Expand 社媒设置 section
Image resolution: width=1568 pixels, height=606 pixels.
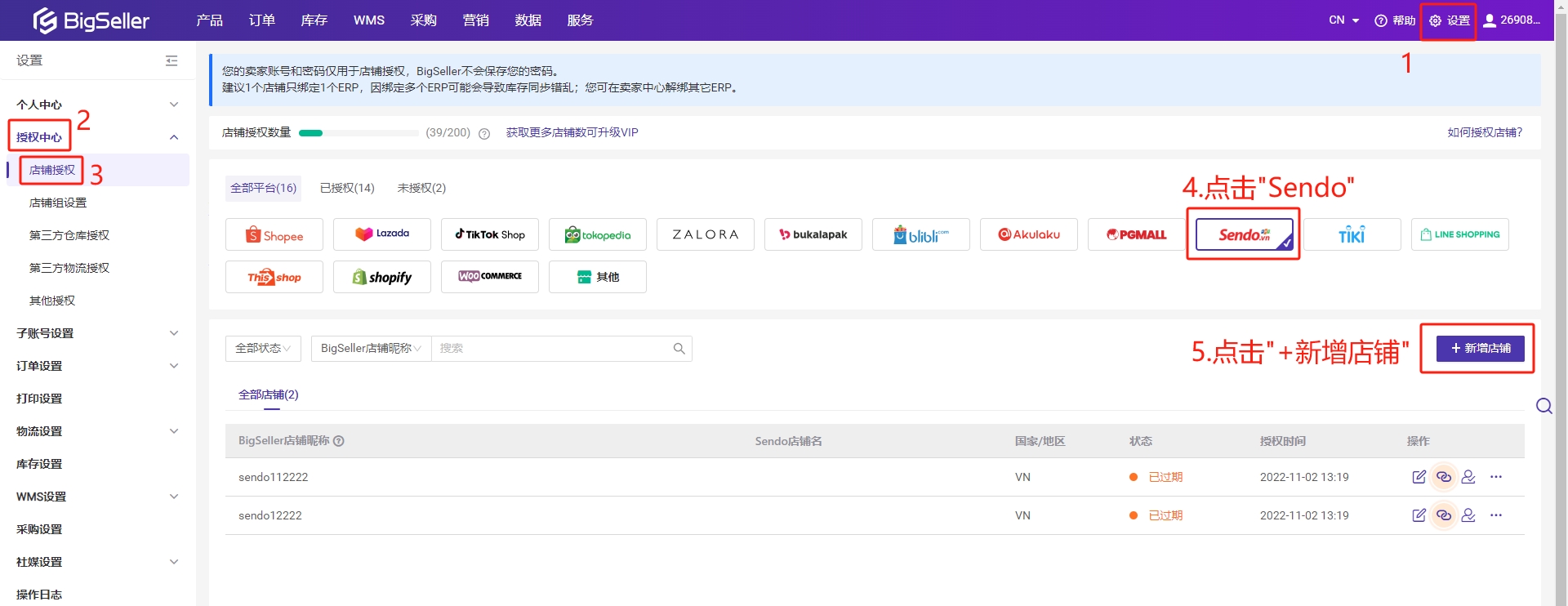coord(174,562)
